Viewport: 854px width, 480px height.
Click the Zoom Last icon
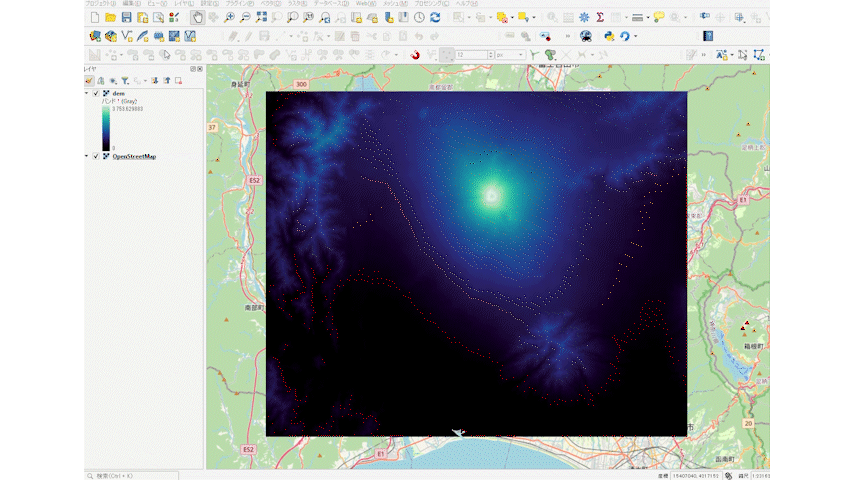[325, 17]
